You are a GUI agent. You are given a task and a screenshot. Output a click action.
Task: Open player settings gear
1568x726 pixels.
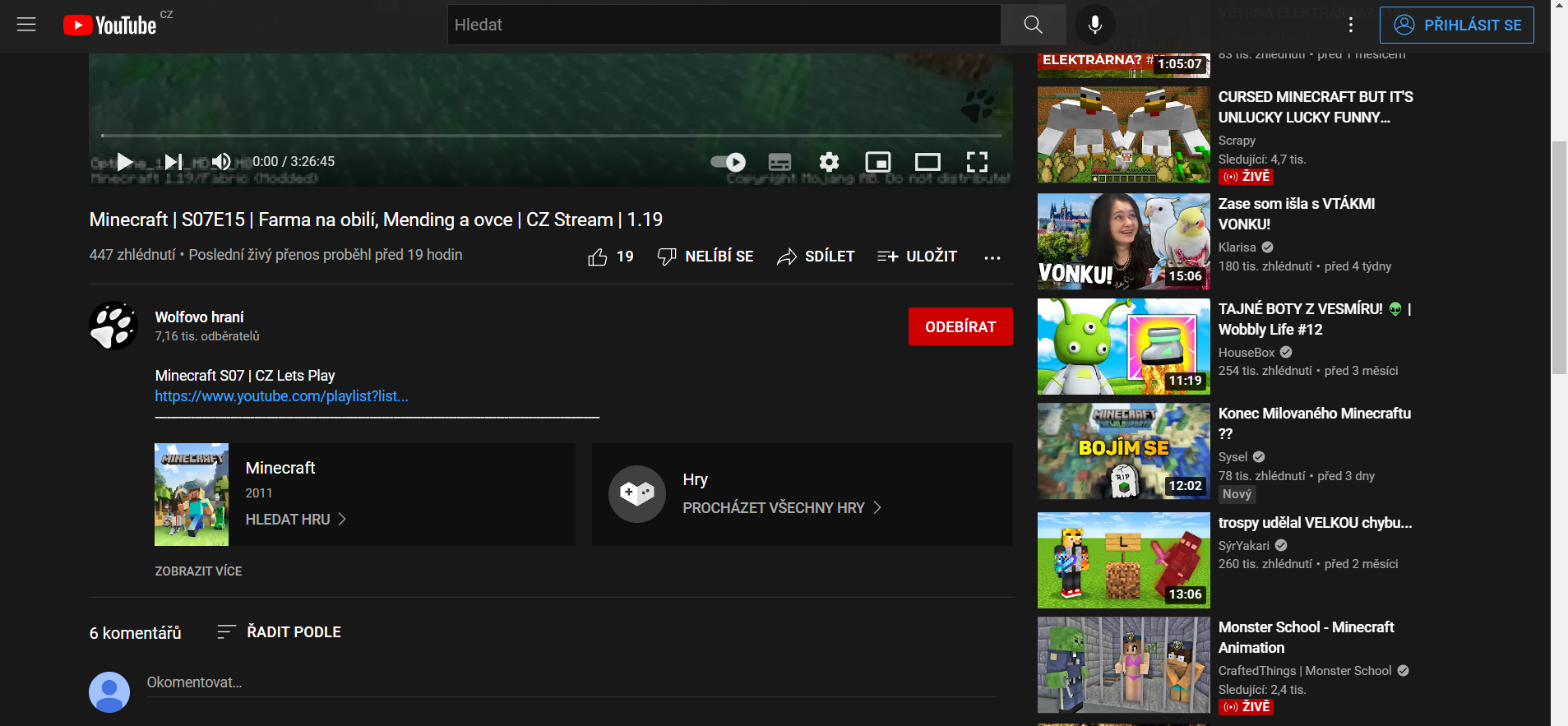coord(829,162)
